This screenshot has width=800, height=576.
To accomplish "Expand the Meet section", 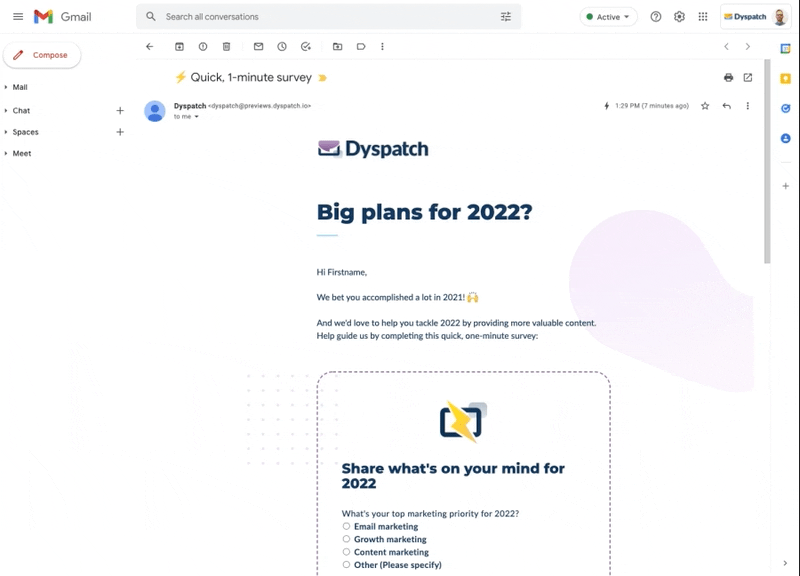I will 6,154.
